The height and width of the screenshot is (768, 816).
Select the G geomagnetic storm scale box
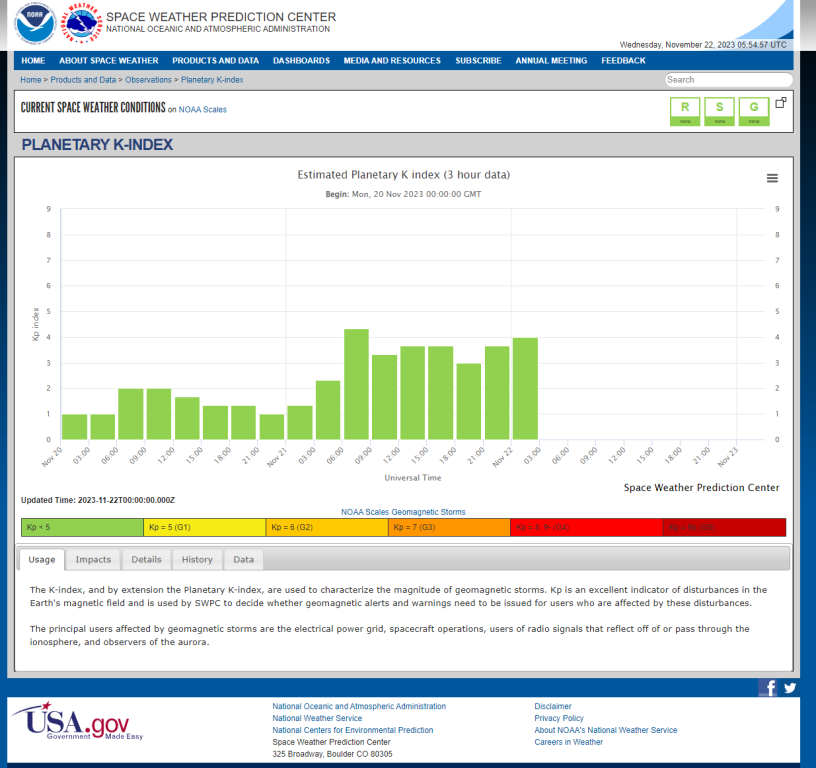(754, 111)
